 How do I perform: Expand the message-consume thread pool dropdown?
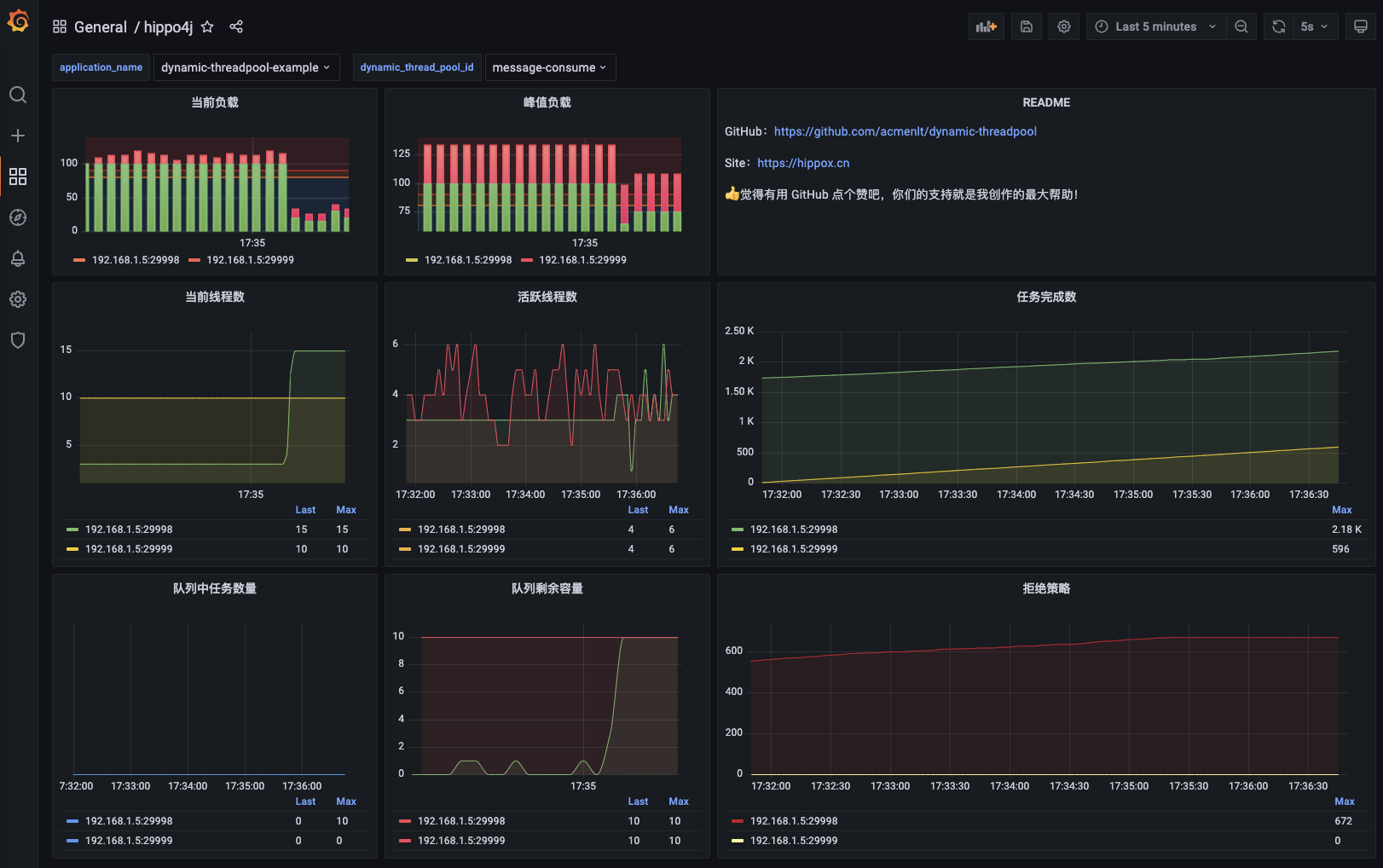pos(549,67)
